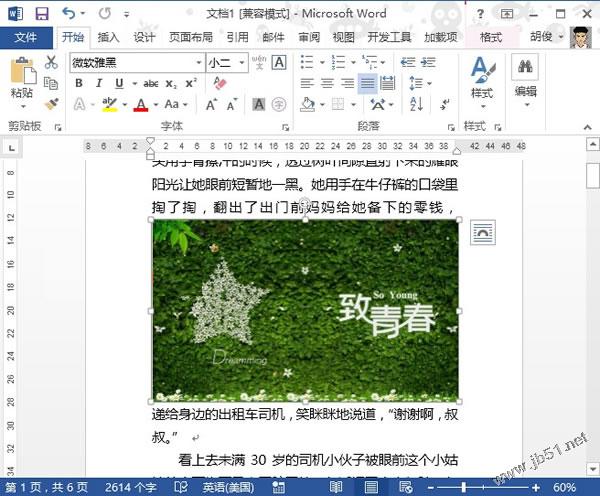Open font dialog launcher in 字体 group
The image size is (600, 496).
coord(285,127)
